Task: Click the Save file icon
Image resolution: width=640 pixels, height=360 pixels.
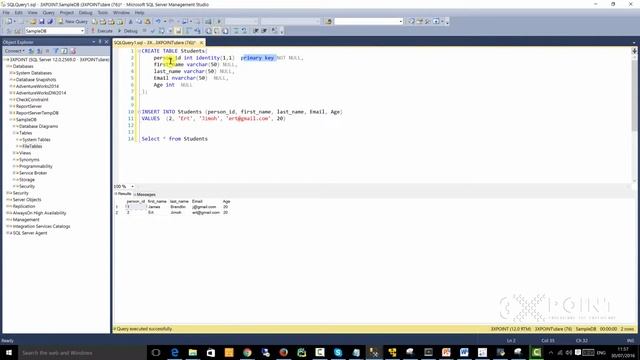Action: (x=41, y=21)
